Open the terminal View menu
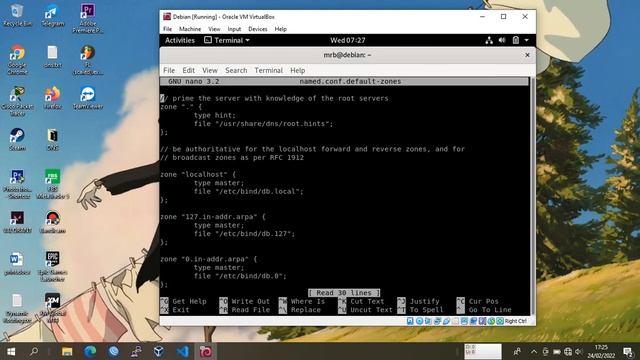Viewport: 640px width, 360px height. (x=210, y=70)
